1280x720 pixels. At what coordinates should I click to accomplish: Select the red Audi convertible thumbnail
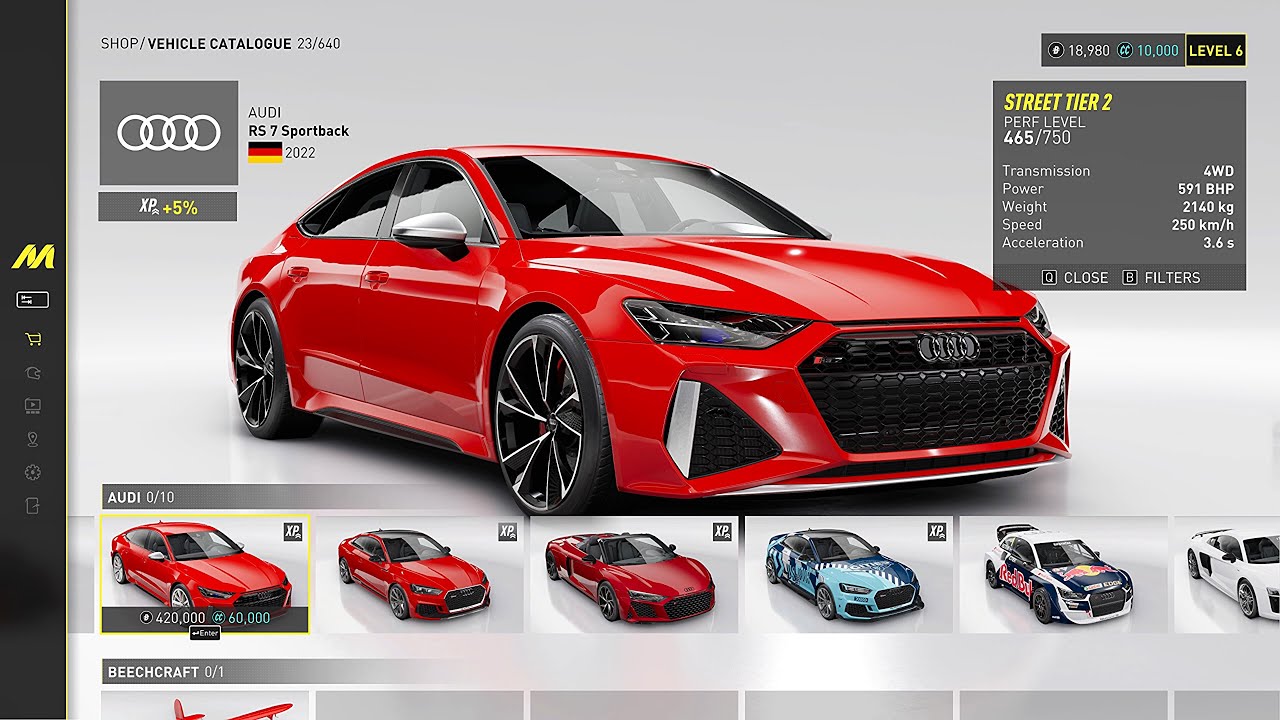(634, 574)
